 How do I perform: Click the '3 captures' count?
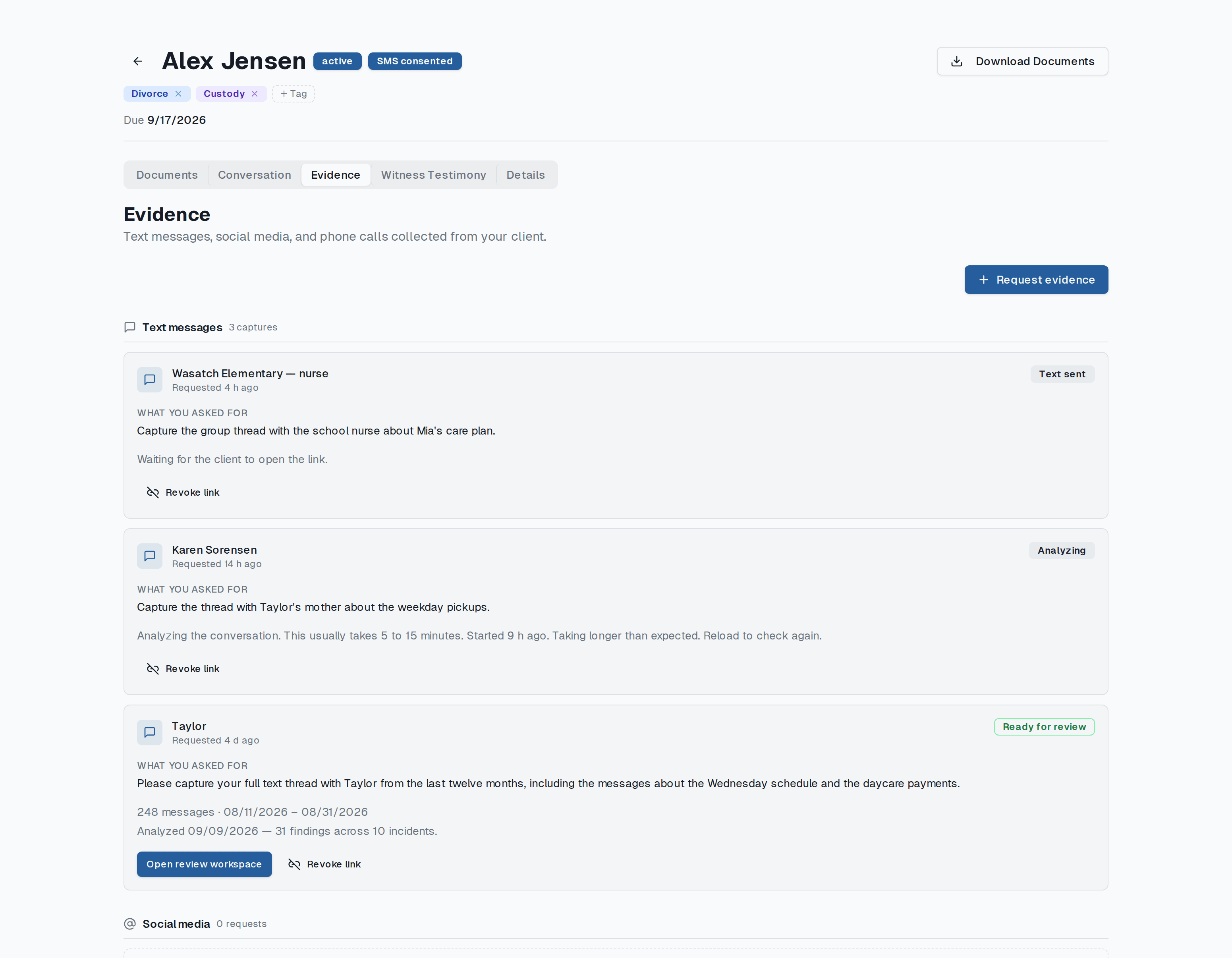pos(253,327)
